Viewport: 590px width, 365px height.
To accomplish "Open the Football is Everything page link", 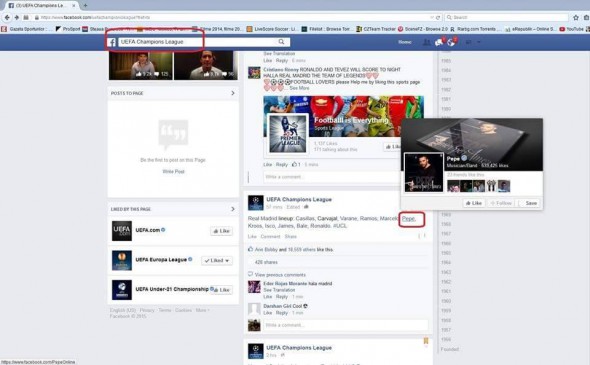I will 351,120.
